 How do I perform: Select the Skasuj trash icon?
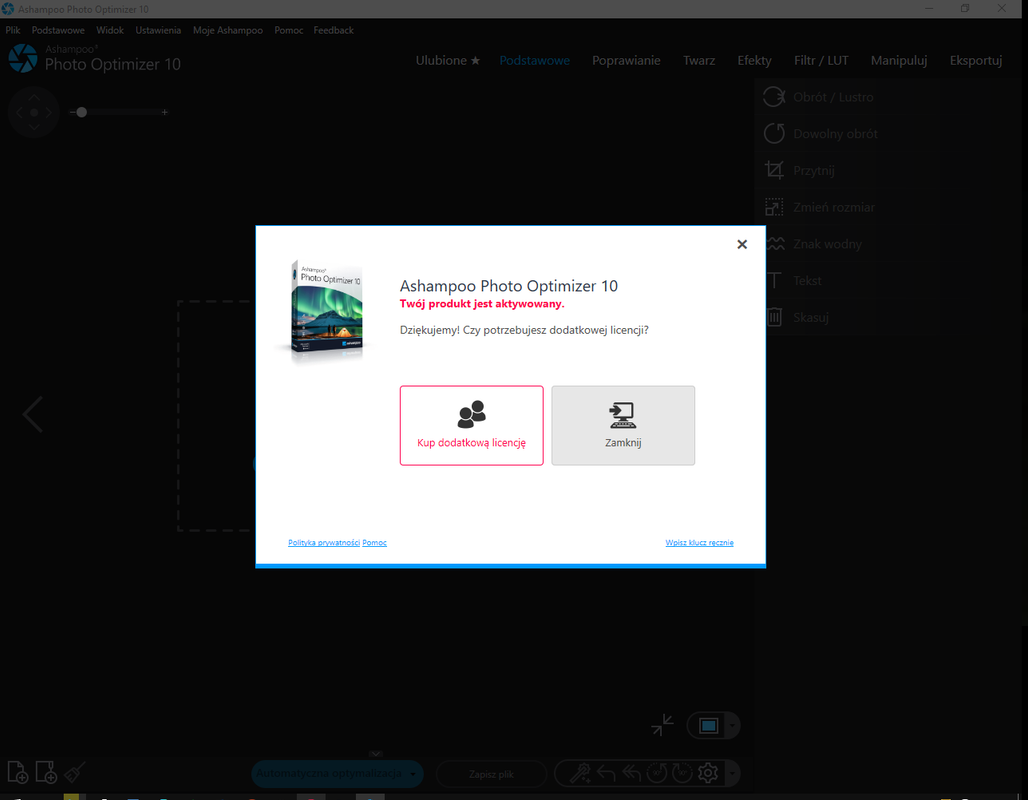(x=774, y=317)
